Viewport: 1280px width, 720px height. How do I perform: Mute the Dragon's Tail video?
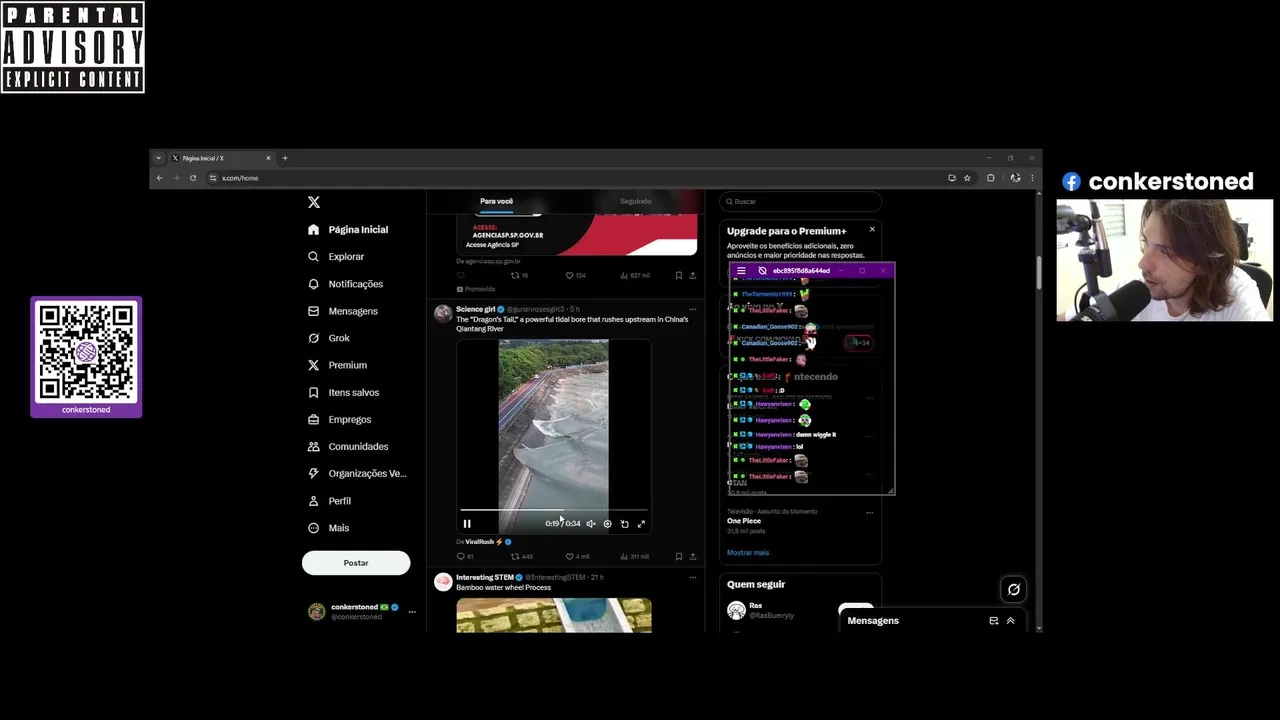[591, 524]
